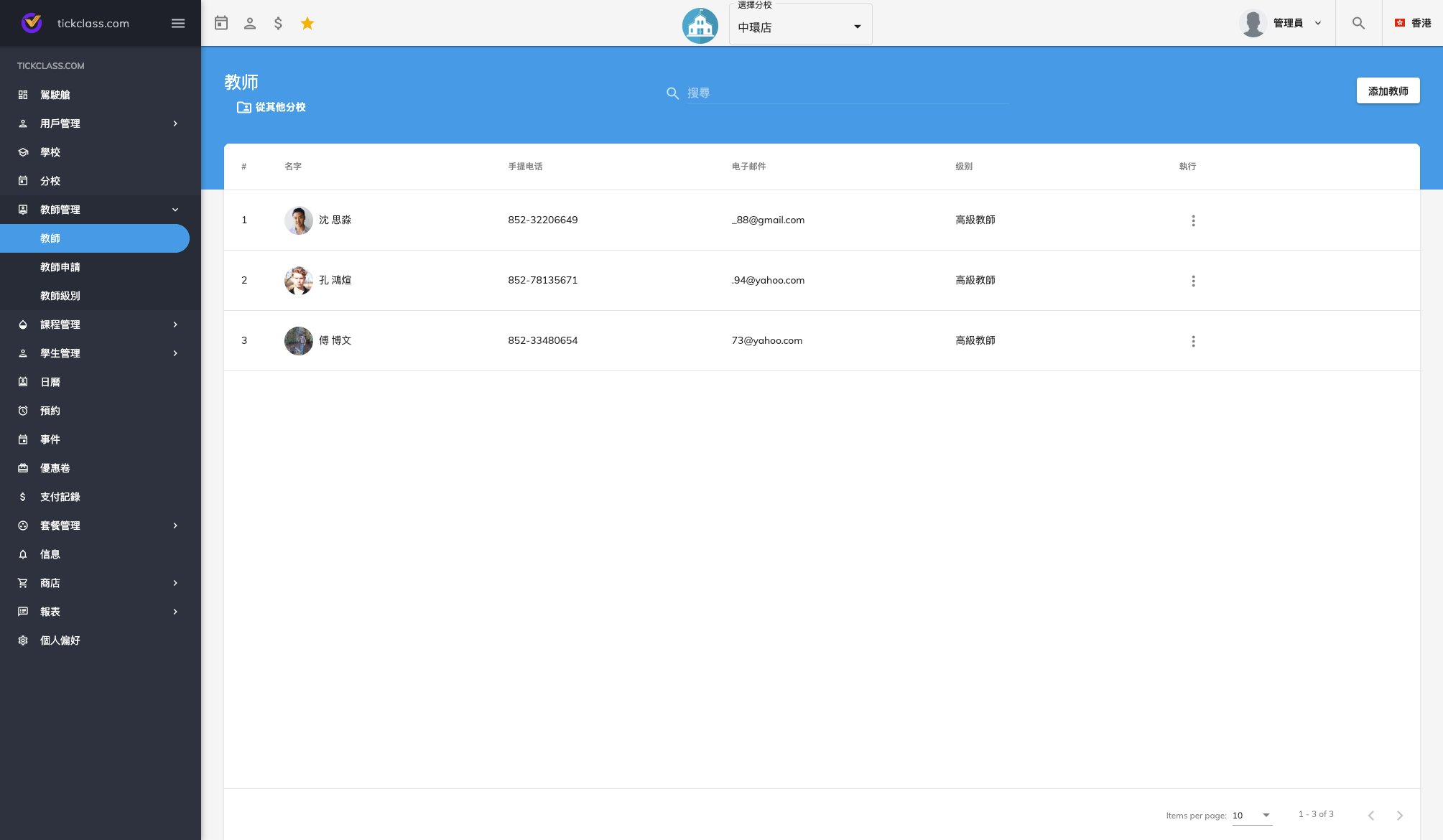The height and width of the screenshot is (840, 1443).
Task: Click the 添加教师 button
Action: point(1388,91)
